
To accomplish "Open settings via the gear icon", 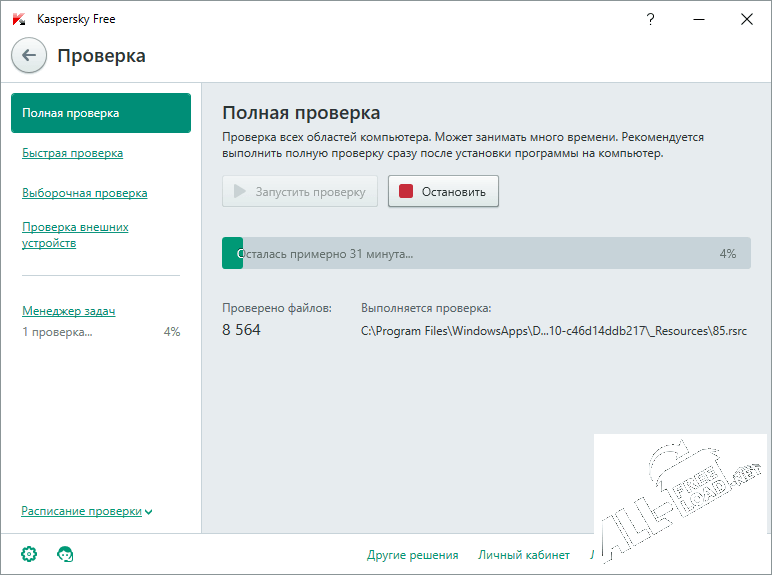I will pyautogui.click(x=29, y=554).
